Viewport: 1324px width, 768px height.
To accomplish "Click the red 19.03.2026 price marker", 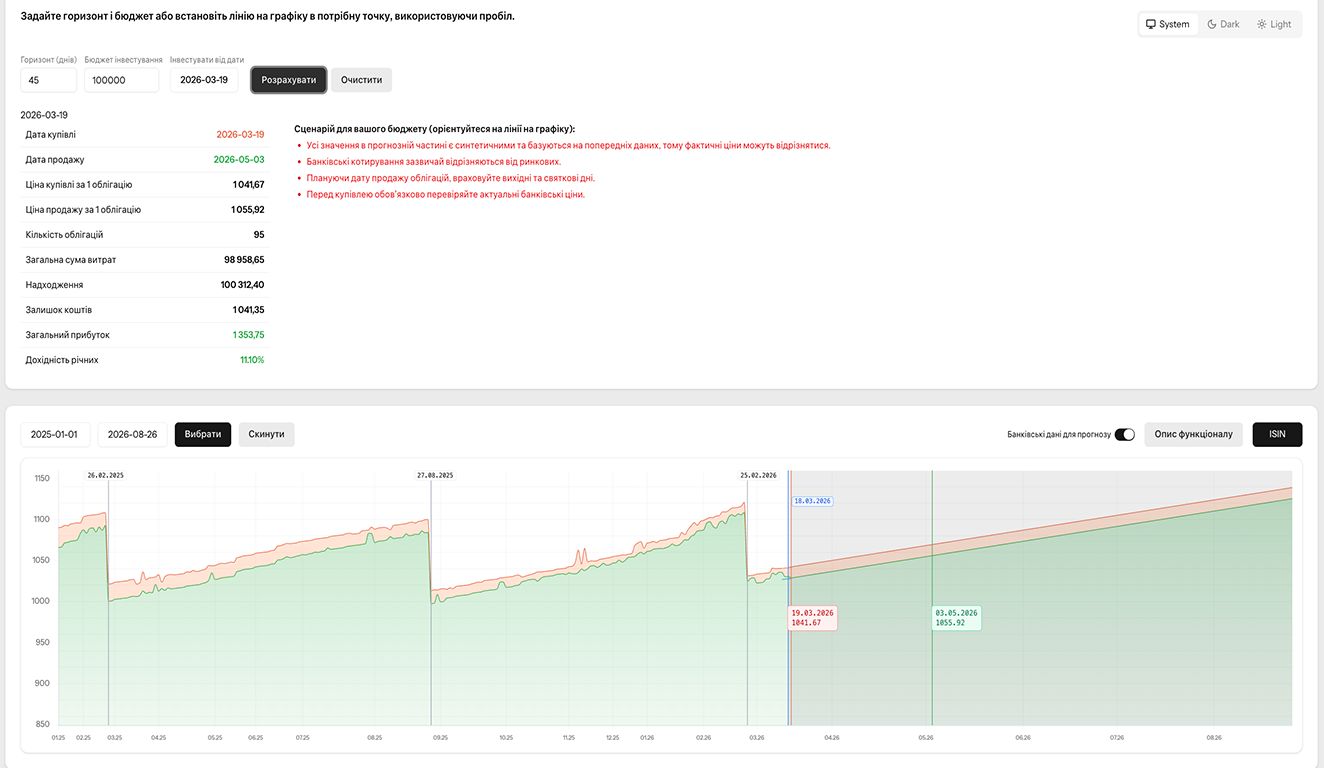I will click(812, 617).
